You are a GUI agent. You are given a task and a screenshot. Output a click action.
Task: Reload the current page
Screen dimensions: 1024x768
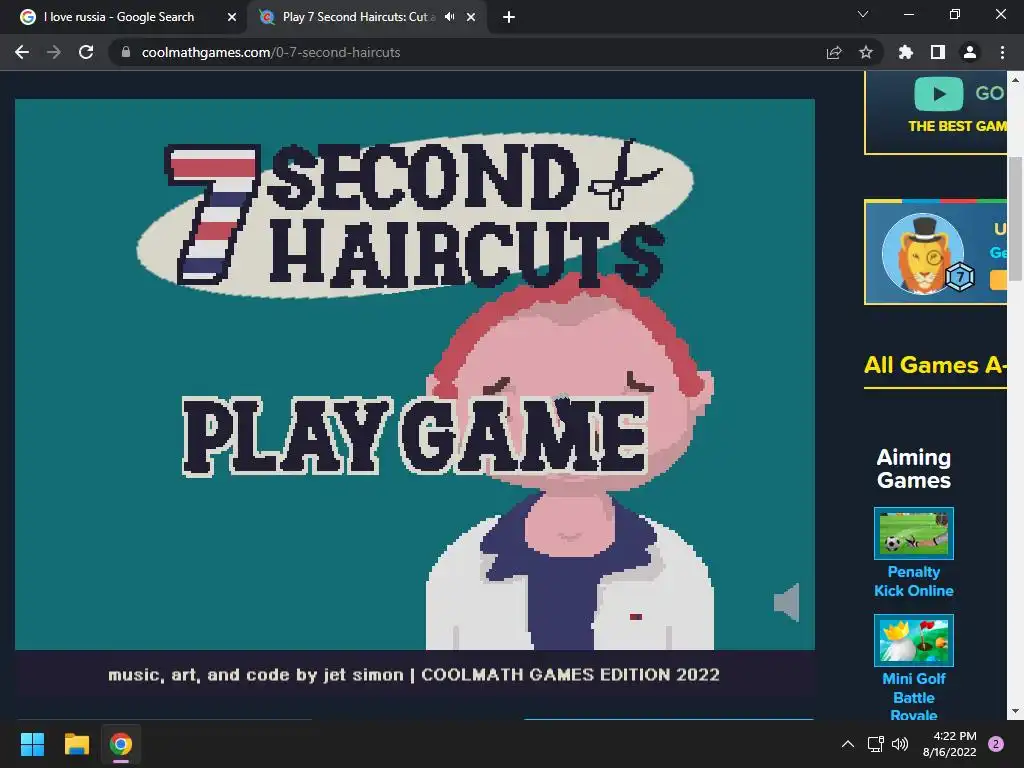(x=86, y=52)
